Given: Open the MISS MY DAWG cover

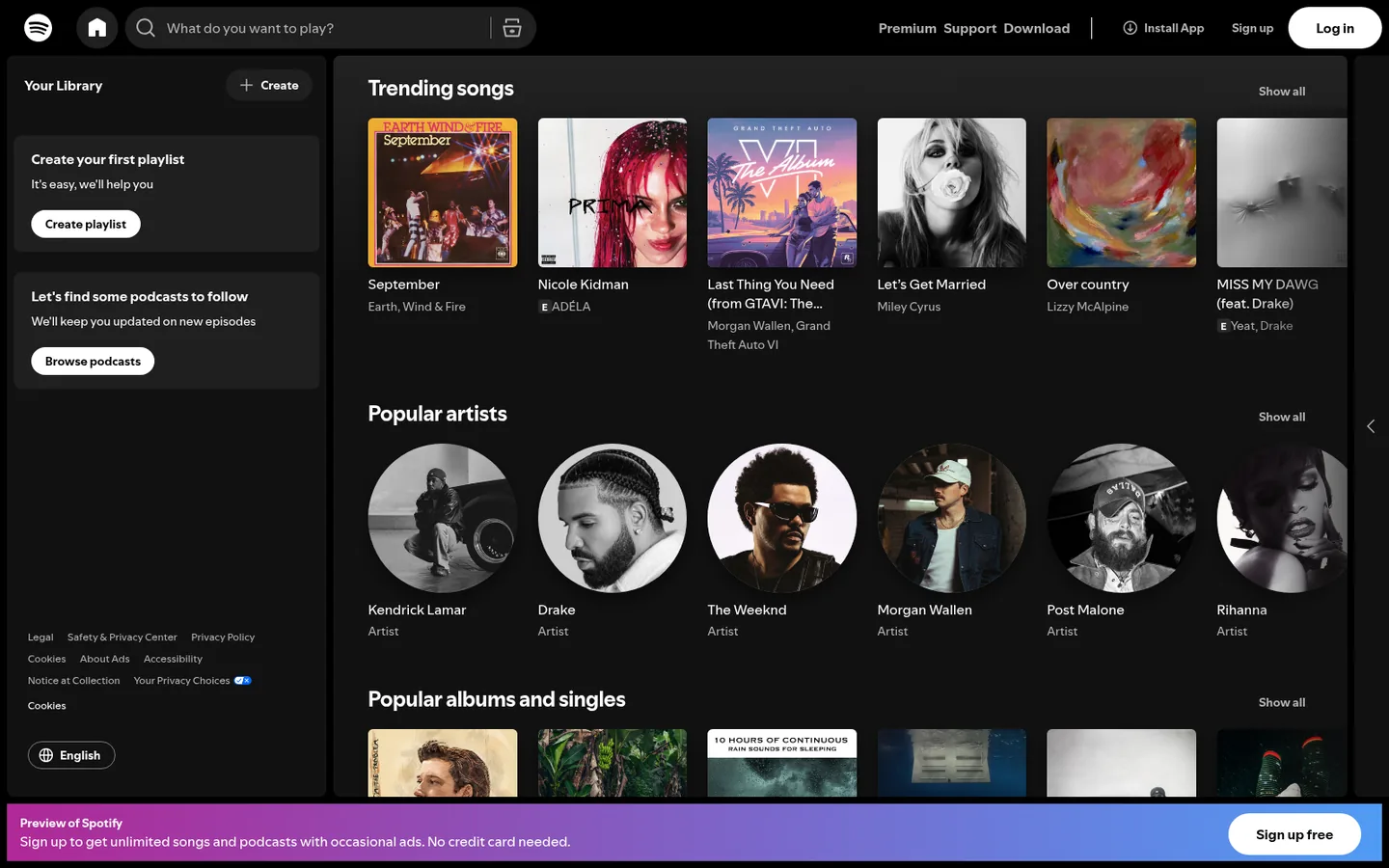Looking at the screenshot, I should tap(1282, 193).
